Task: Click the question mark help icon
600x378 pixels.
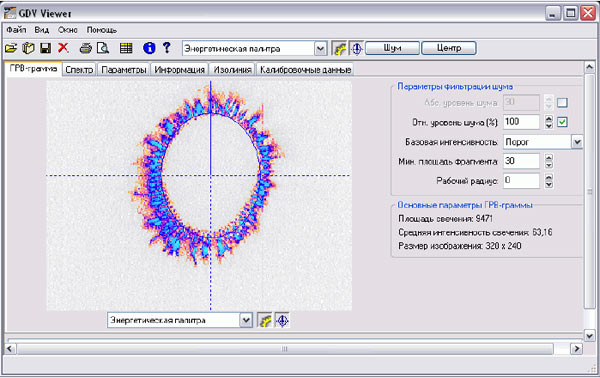Action: [166, 47]
